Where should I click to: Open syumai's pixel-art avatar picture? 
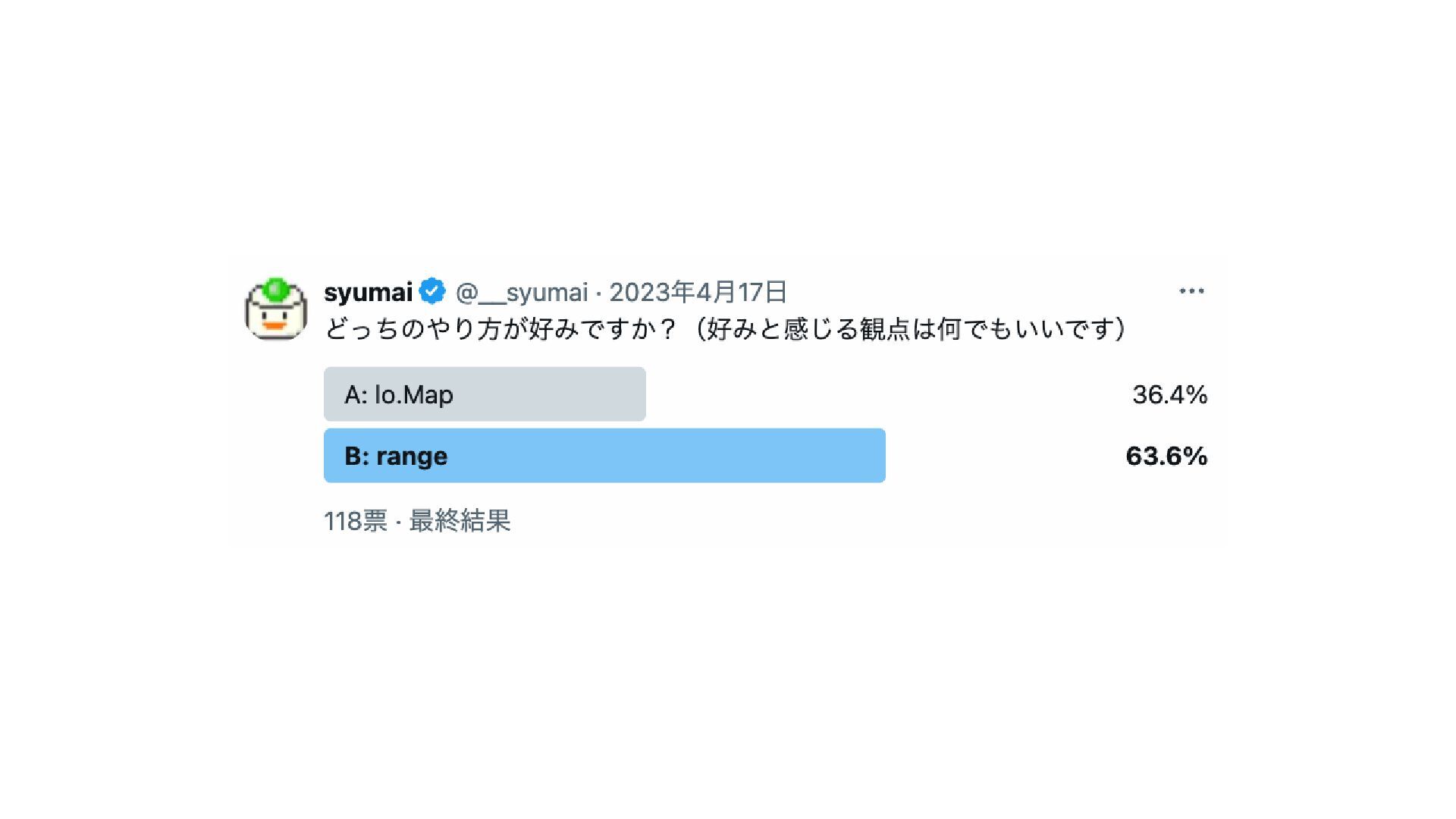click(276, 309)
